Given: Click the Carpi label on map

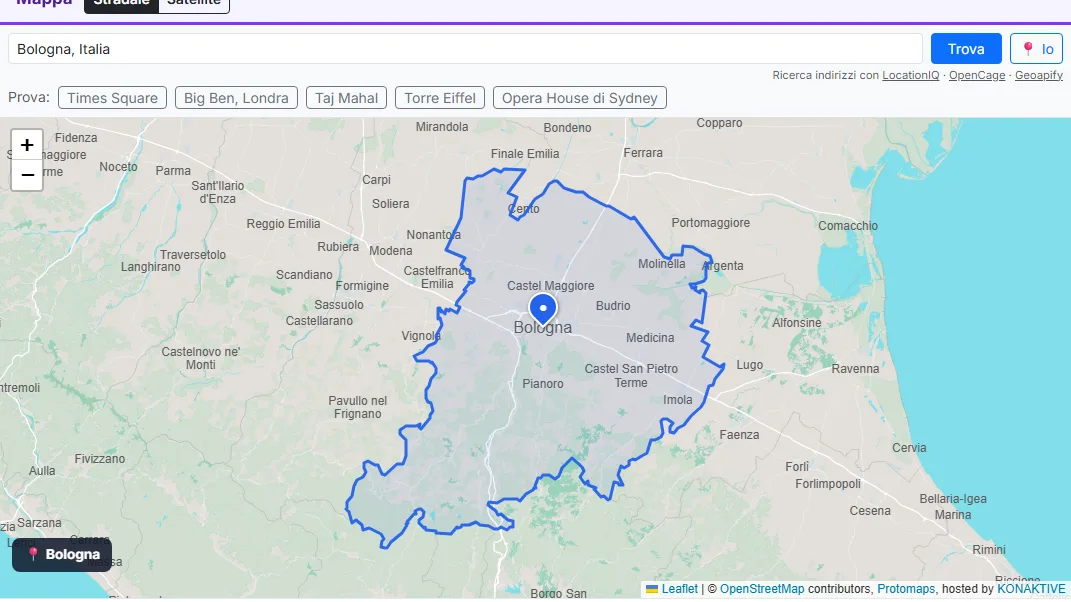Looking at the screenshot, I should (x=376, y=180).
